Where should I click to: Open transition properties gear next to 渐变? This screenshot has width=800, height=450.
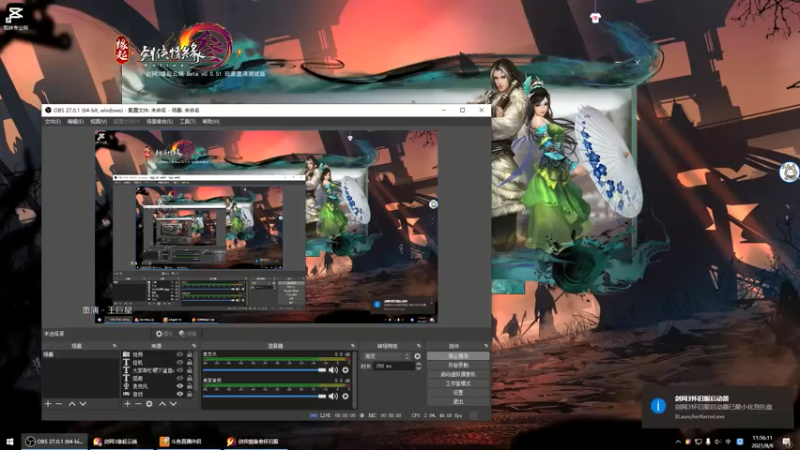pos(417,356)
